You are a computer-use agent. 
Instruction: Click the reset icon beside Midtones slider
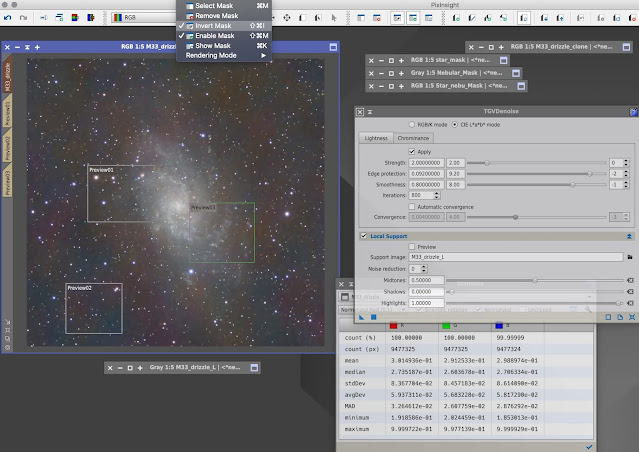pos(630,280)
